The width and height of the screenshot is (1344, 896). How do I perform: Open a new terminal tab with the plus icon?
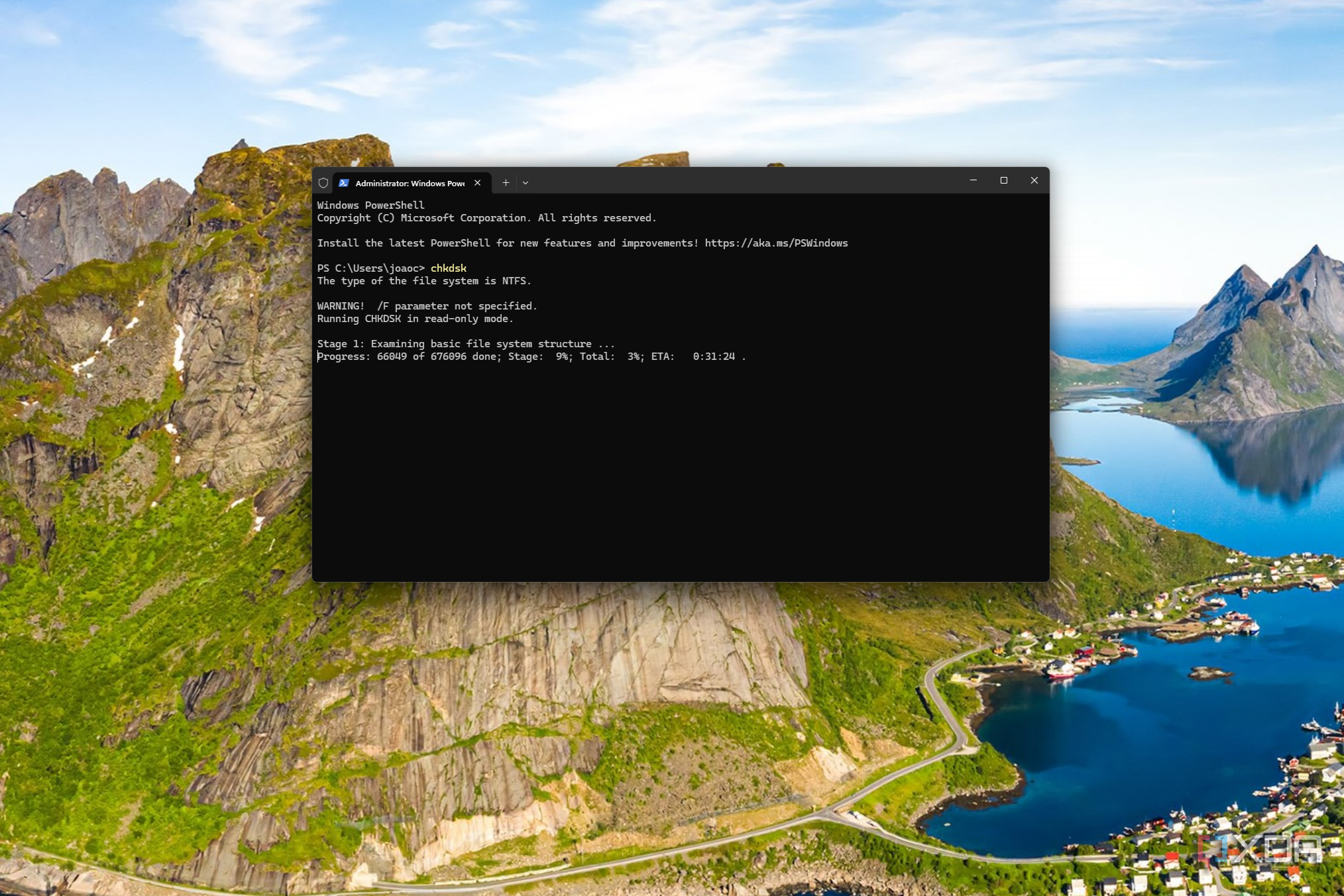(x=505, y=183)
